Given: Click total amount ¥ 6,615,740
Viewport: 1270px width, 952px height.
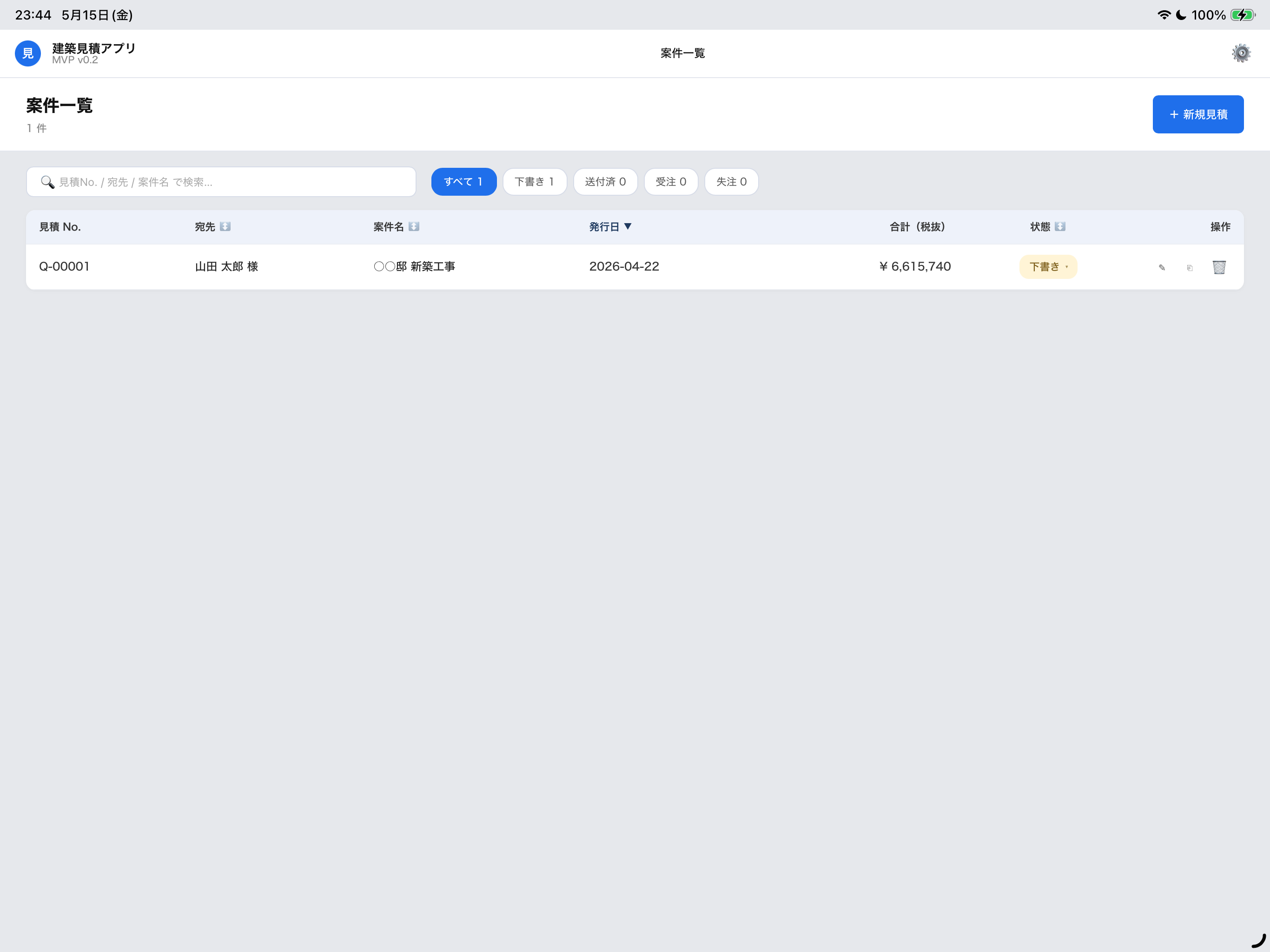Looking at the screenshot, I should point(915,266).
